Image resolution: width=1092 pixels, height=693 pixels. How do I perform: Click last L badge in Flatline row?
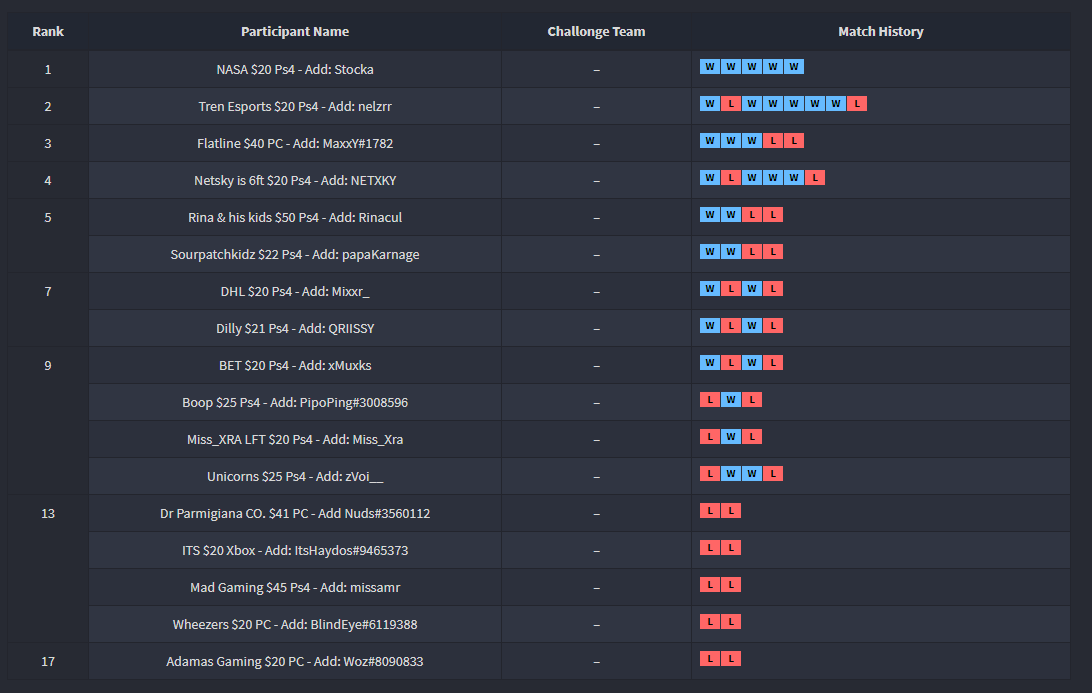794,141
